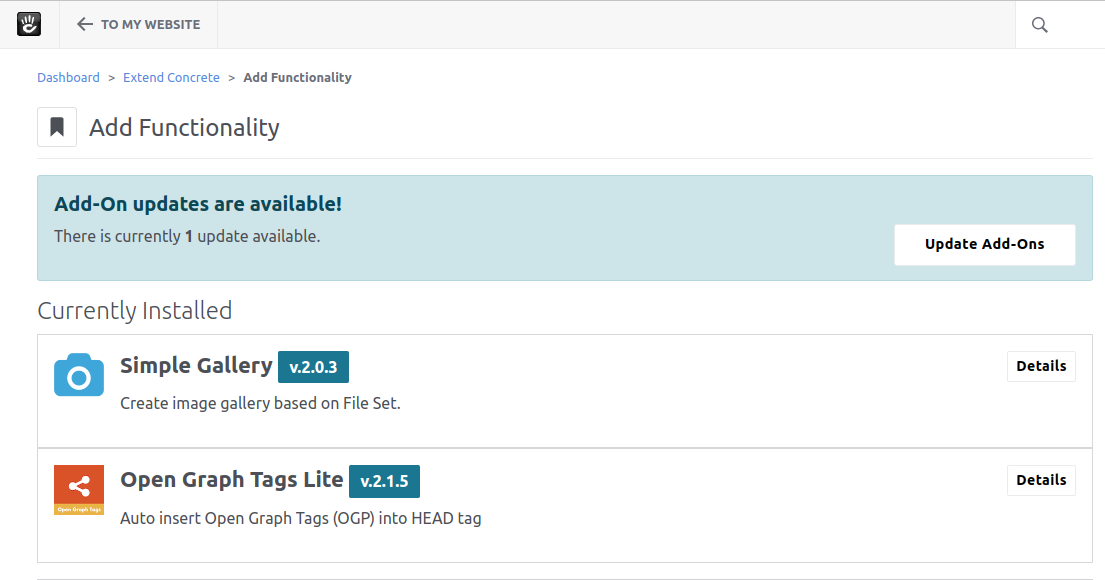
Task: Click the Currently Installed section heading
Action: pyautogui.click(x=135, y=311)
